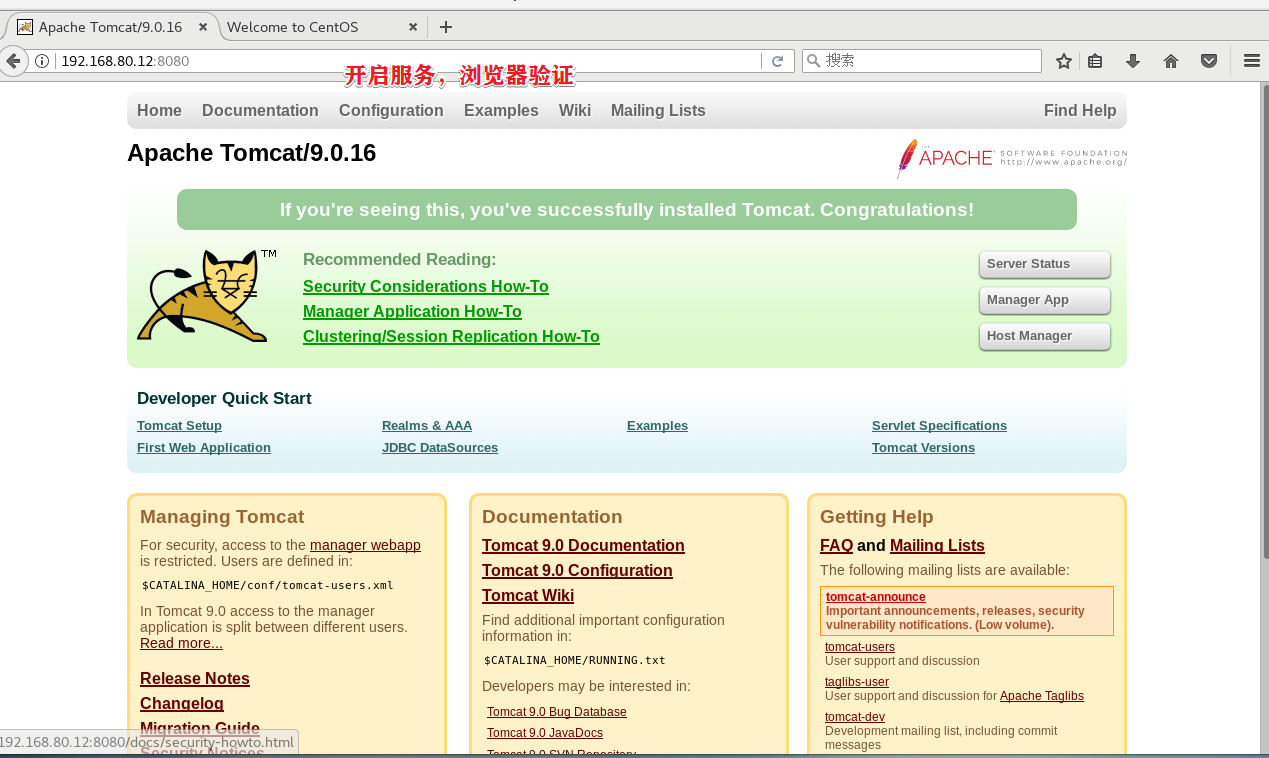Open Manager Application How-To link
The height and width of the screenshot is (758, 1269).
point(412,312)
